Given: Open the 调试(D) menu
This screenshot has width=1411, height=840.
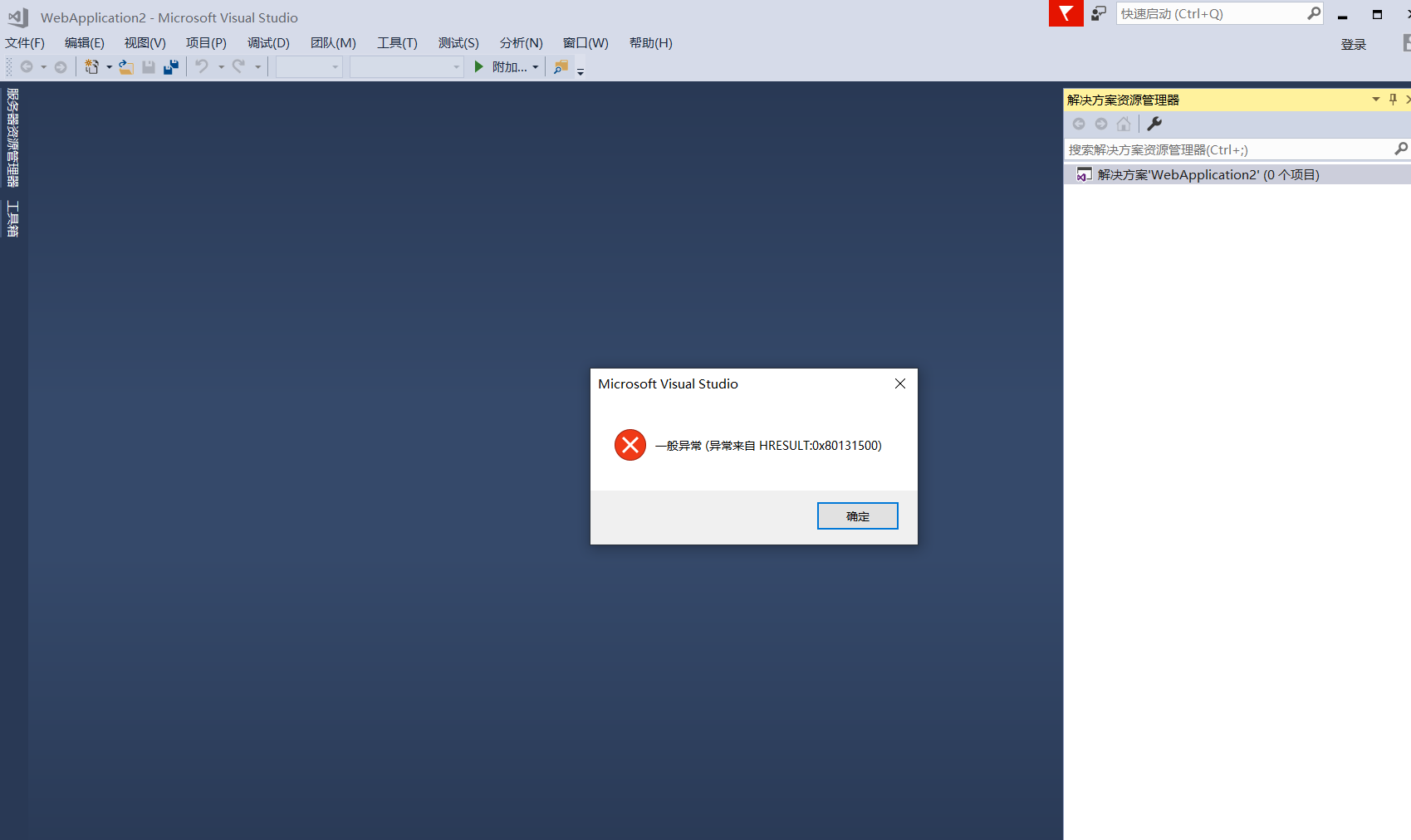Looking at the screenshot, I should point(268,42).
